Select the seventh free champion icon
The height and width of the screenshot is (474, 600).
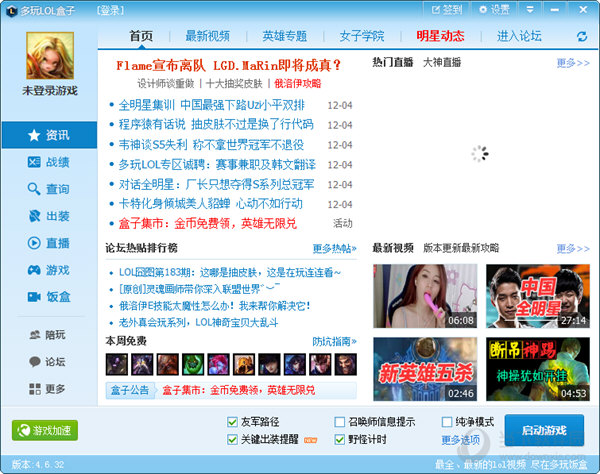coord(269,364)
